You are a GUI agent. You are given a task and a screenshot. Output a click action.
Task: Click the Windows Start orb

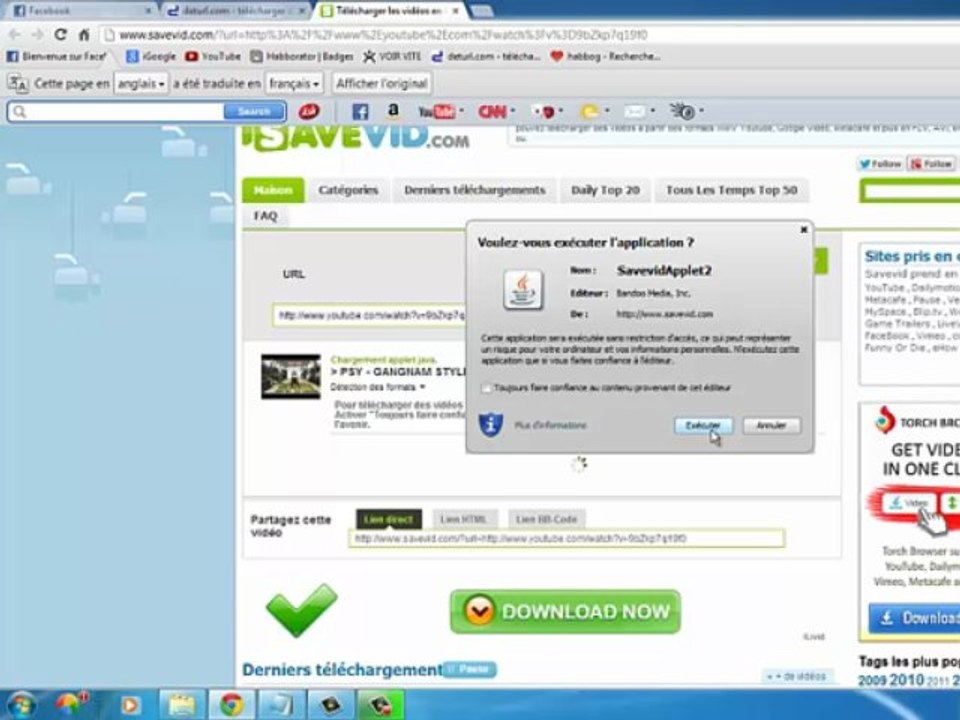tap(20, 705)
